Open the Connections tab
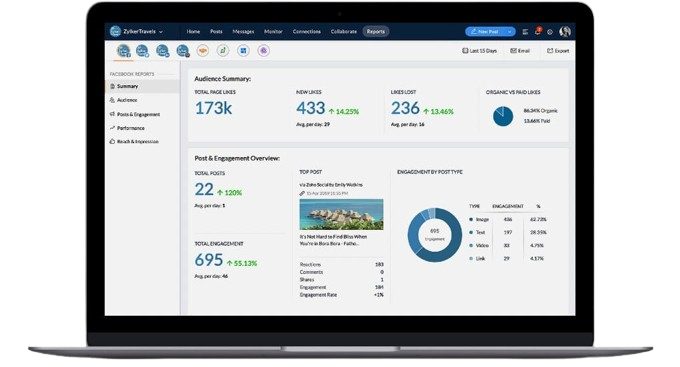Viewport: 680px width, 367px height. click(307, 32)
